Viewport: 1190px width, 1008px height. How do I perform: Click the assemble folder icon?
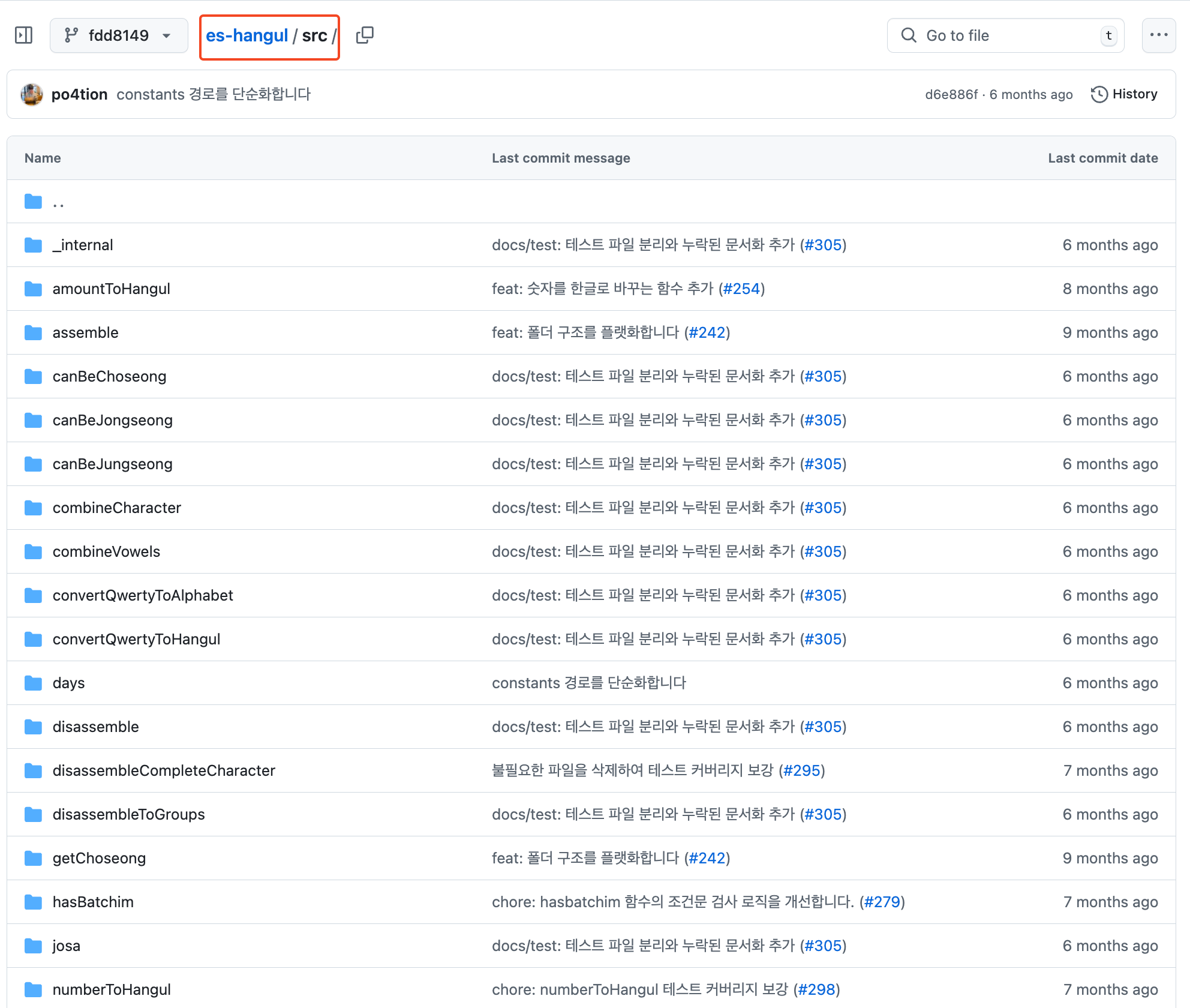(x=34, y=332)
